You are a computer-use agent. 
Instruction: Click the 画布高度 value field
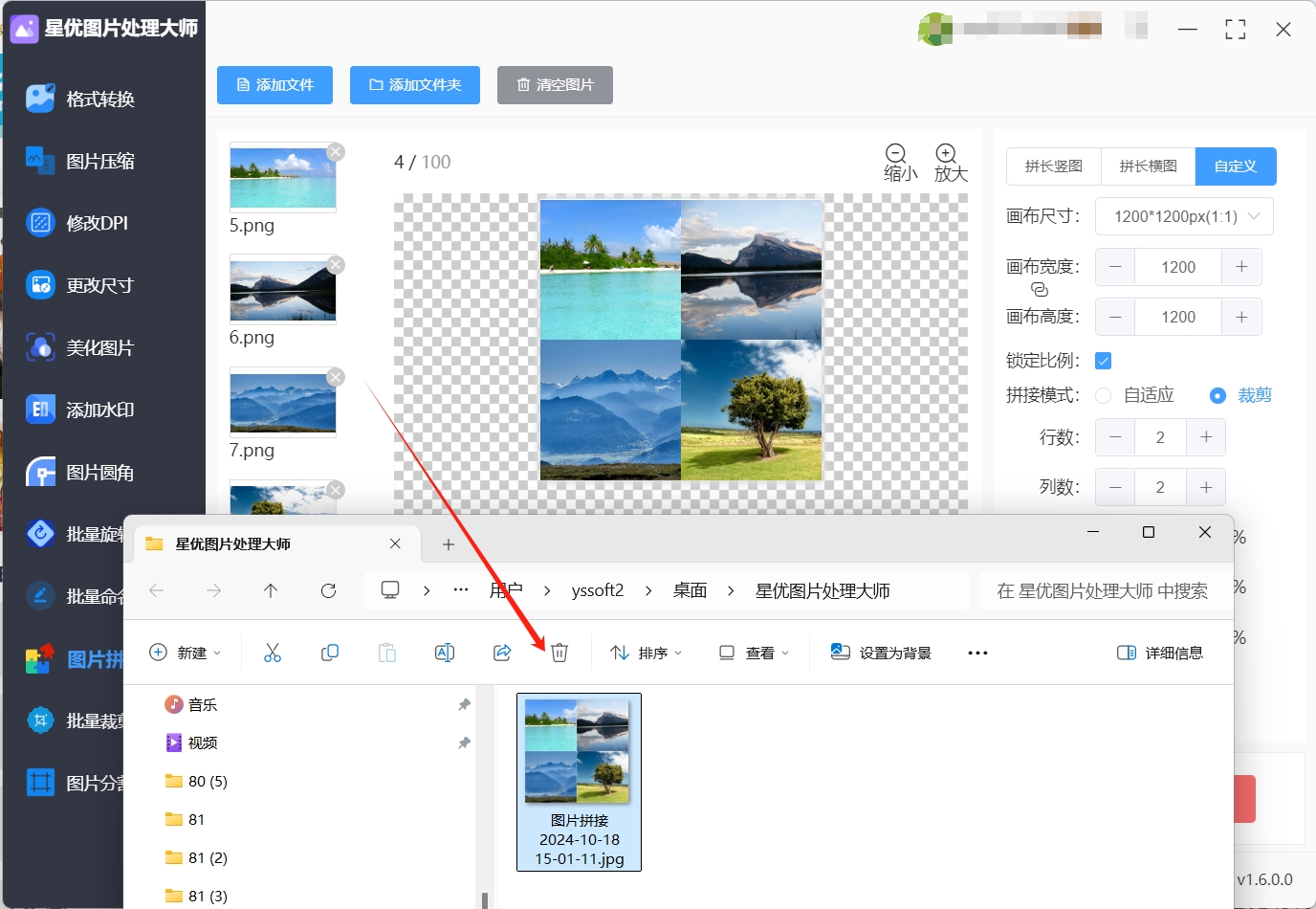point(1178,317)
